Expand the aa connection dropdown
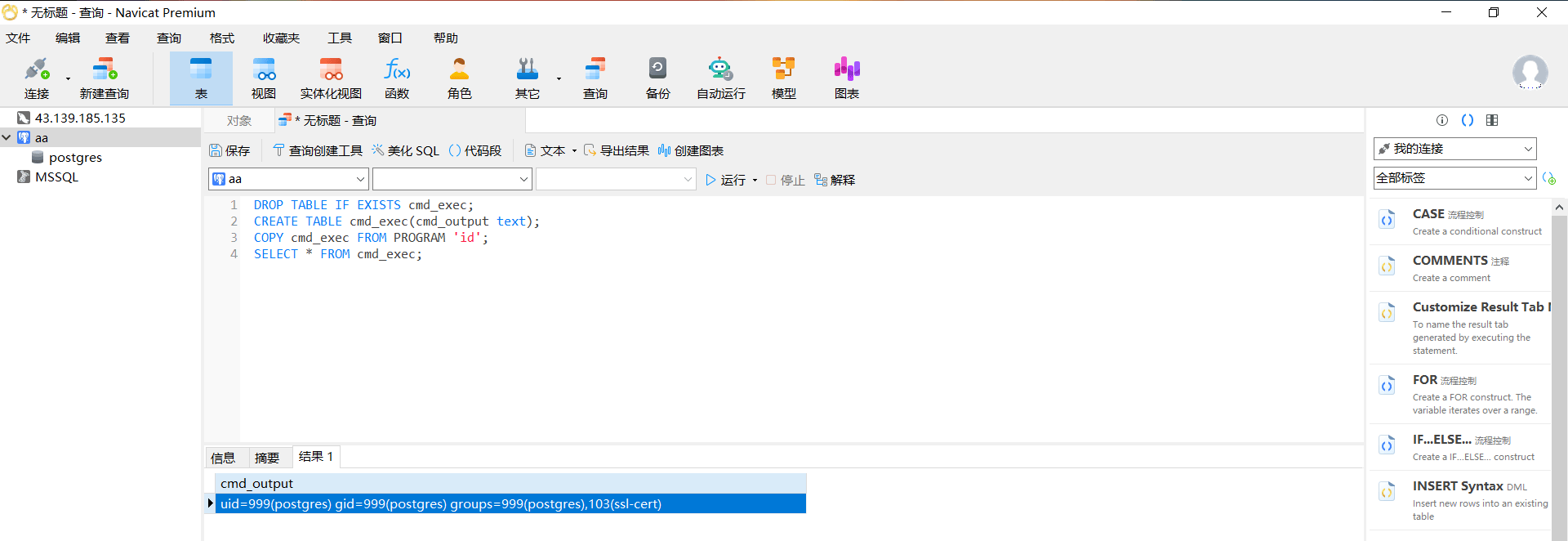 (x=360, y=179)
